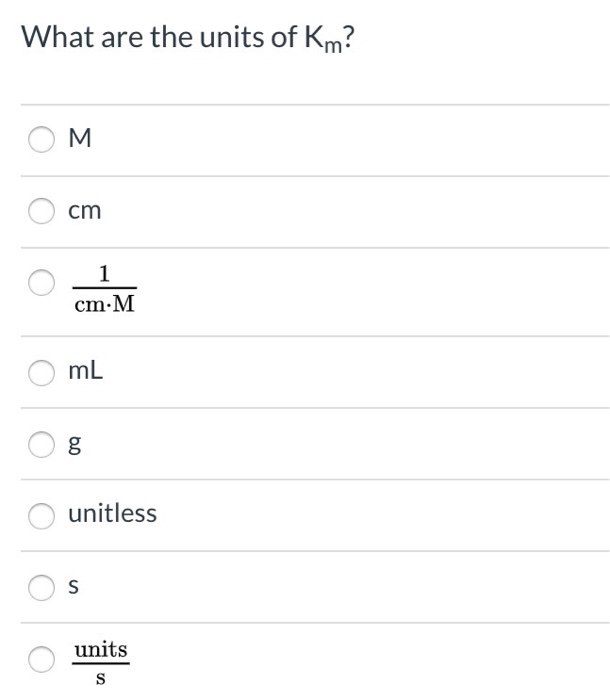Click the 1 over cm·M fraction label
This screenshot has width=610, height=700.
click(104, 289)
